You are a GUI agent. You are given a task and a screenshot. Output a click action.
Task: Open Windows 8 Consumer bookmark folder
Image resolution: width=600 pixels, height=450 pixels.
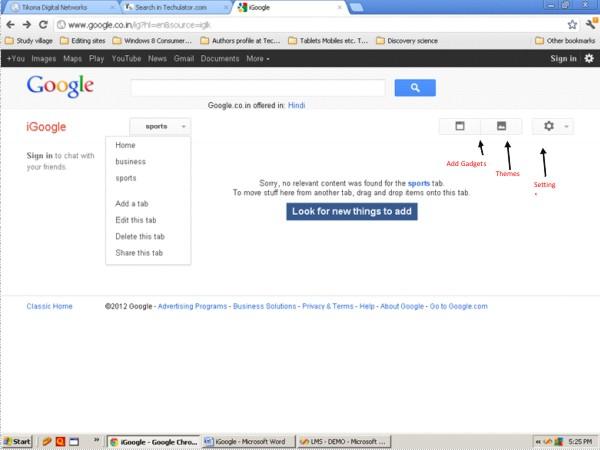pyautogui.click(x=152, y=41)
